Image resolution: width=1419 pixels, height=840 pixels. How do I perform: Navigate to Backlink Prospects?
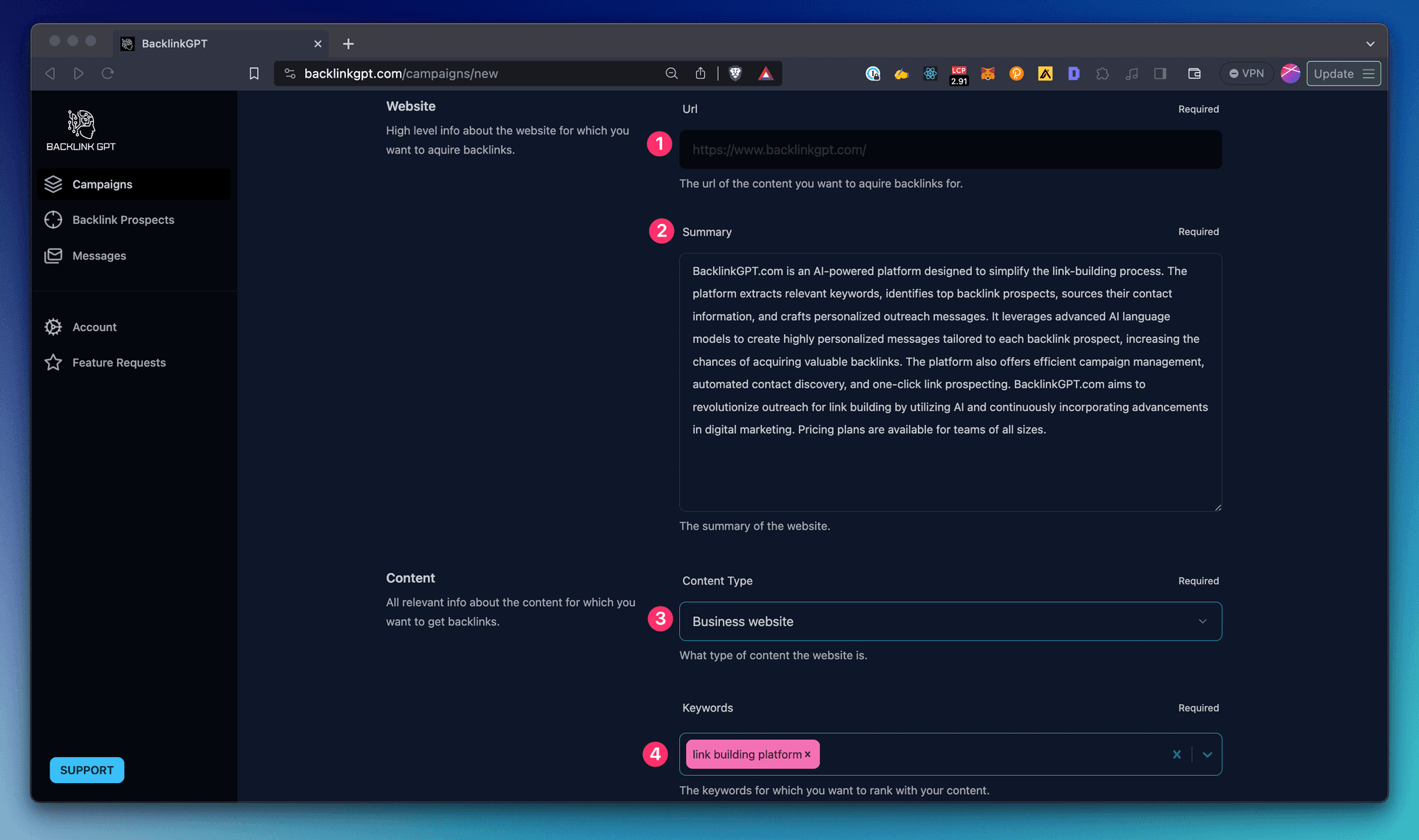click(123, 219)
